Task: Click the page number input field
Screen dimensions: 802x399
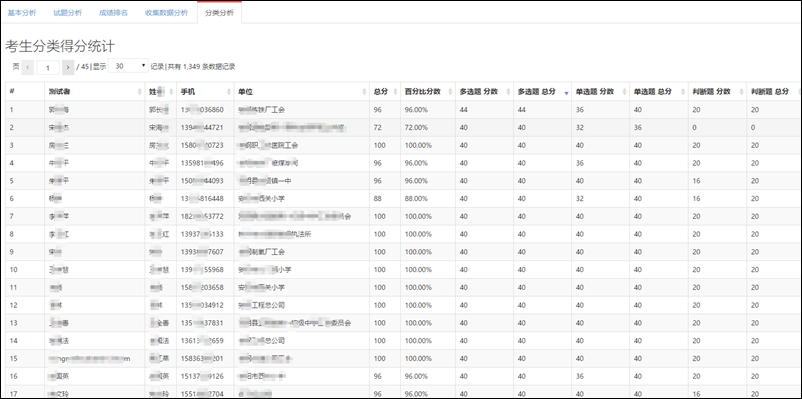Action: tap(48, 67)
